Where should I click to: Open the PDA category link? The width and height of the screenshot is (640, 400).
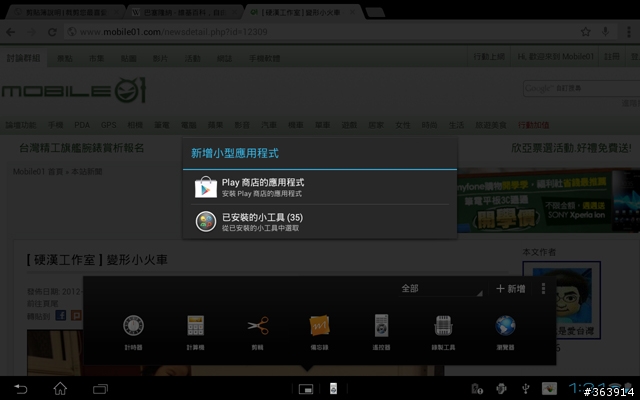[82, 125]
